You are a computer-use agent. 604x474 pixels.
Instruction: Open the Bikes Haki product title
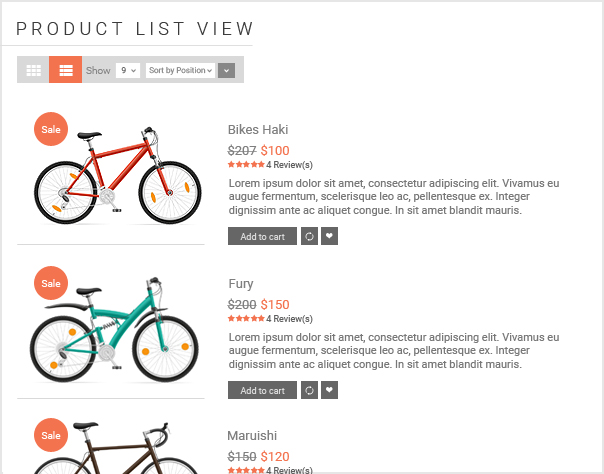tap(258, 130)
